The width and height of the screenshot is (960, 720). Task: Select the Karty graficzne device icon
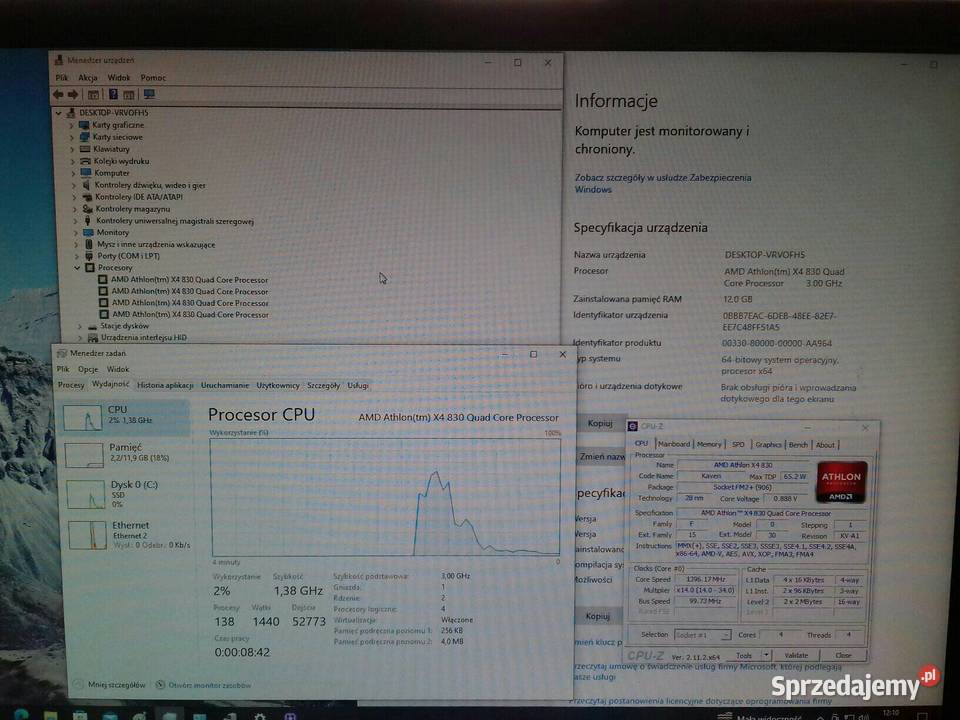pos(84,125)
